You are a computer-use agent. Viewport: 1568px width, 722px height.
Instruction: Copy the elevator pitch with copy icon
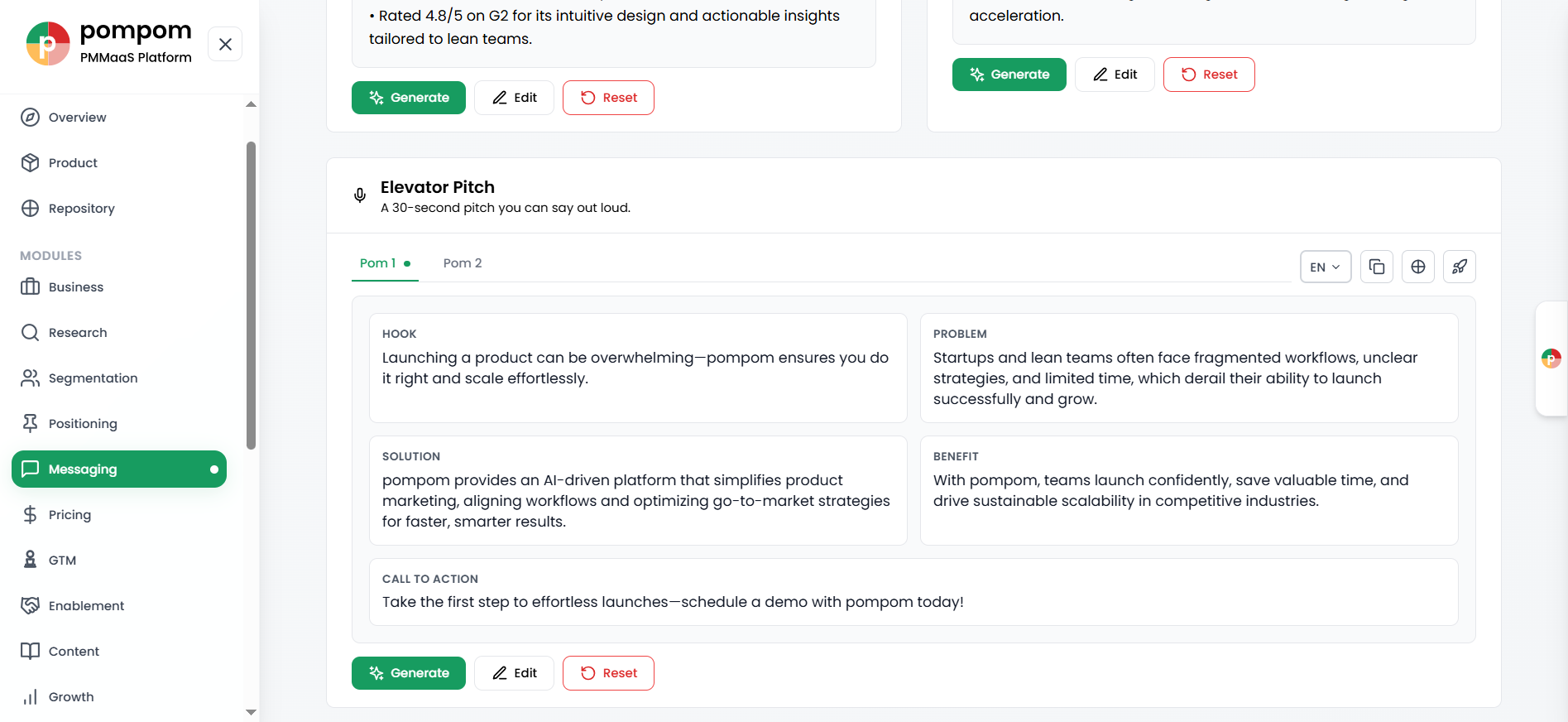pos(1377,267)
